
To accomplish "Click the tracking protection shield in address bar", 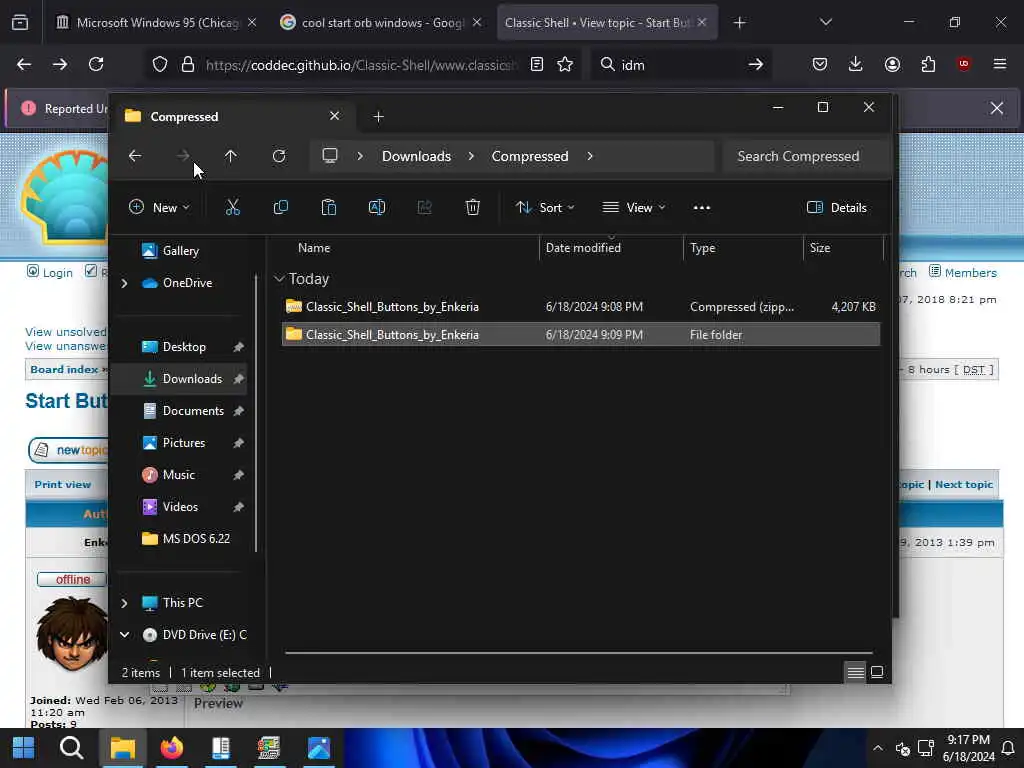I will pyautogui.click(x=160, y=64).
